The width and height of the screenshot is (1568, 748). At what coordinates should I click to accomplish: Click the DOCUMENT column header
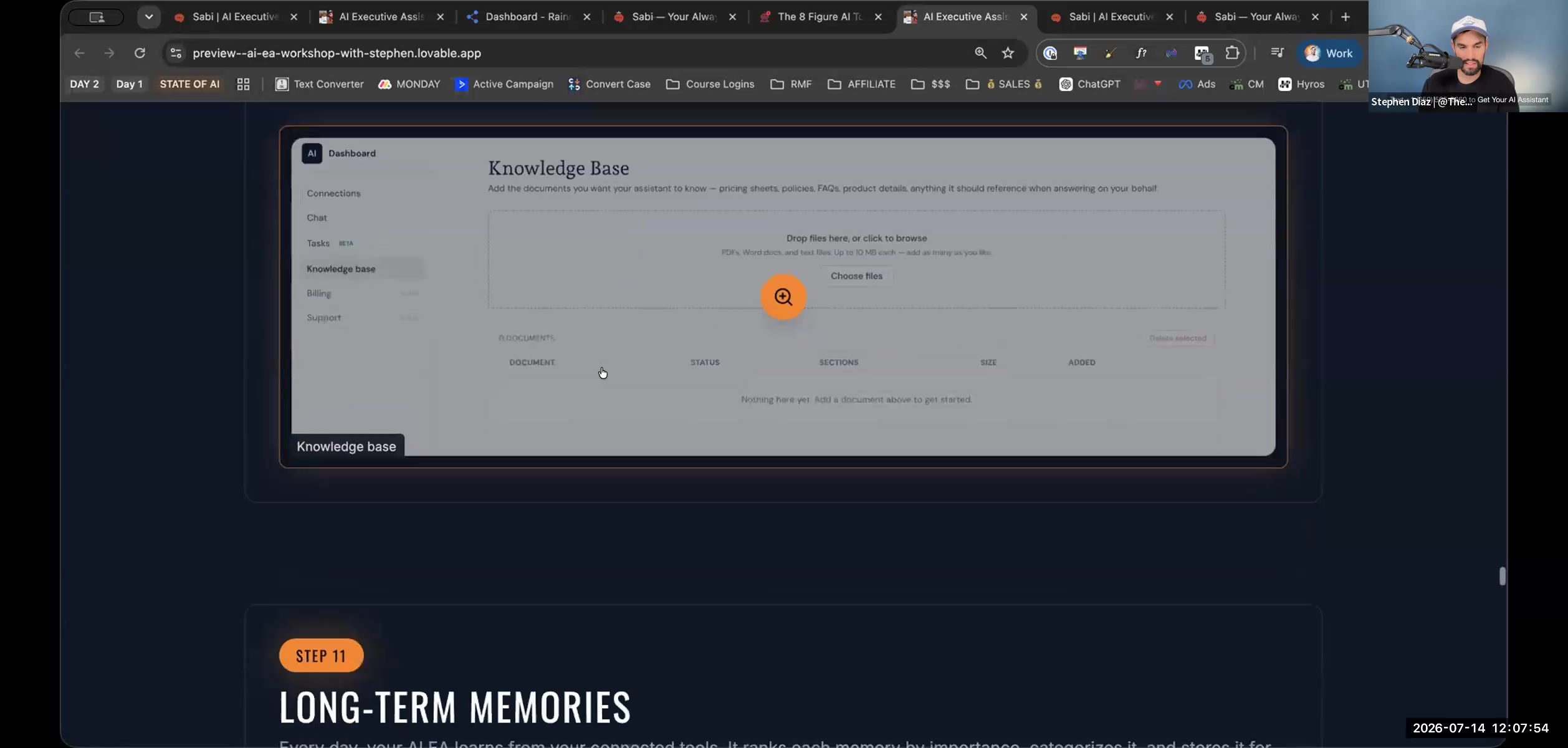pyautogui.click(x=532, y=362)
